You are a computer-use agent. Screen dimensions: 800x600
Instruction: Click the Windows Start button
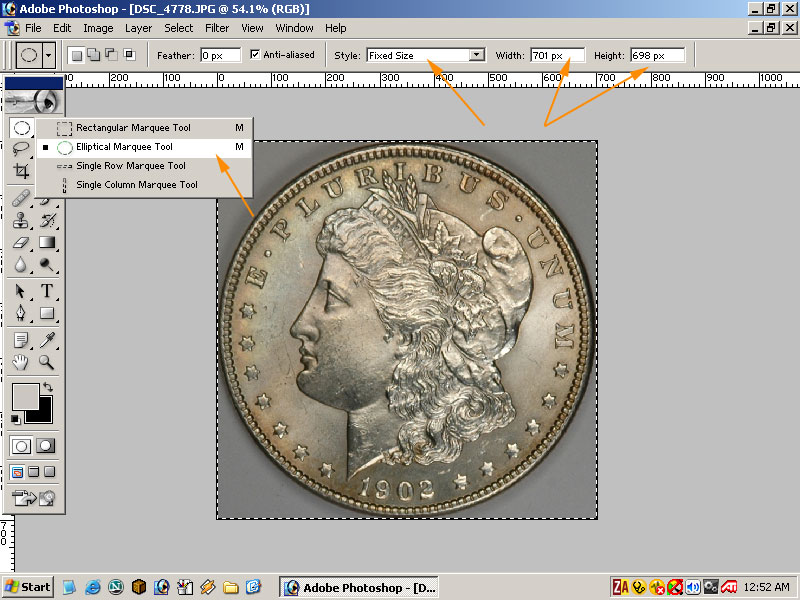tap(28, 587)
